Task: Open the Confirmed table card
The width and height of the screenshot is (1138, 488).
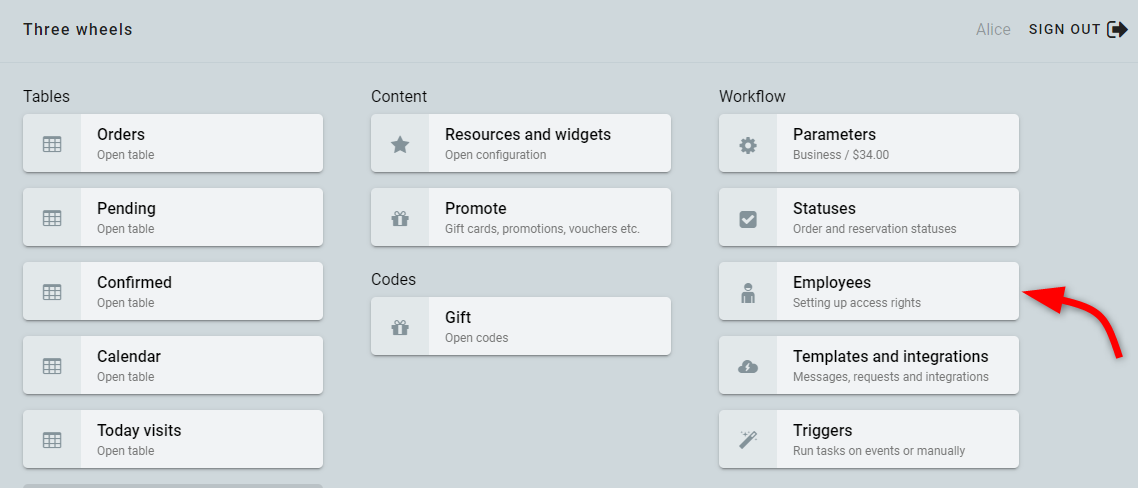Action: click(x=173, y=291)
